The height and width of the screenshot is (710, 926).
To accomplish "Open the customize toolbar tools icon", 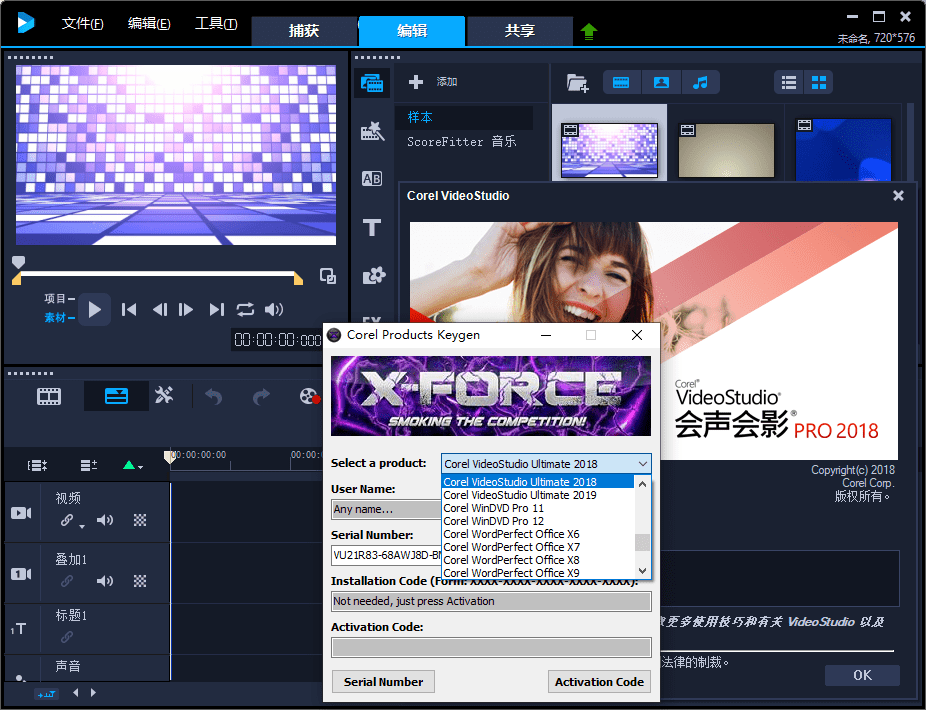I will coord(164,395).
